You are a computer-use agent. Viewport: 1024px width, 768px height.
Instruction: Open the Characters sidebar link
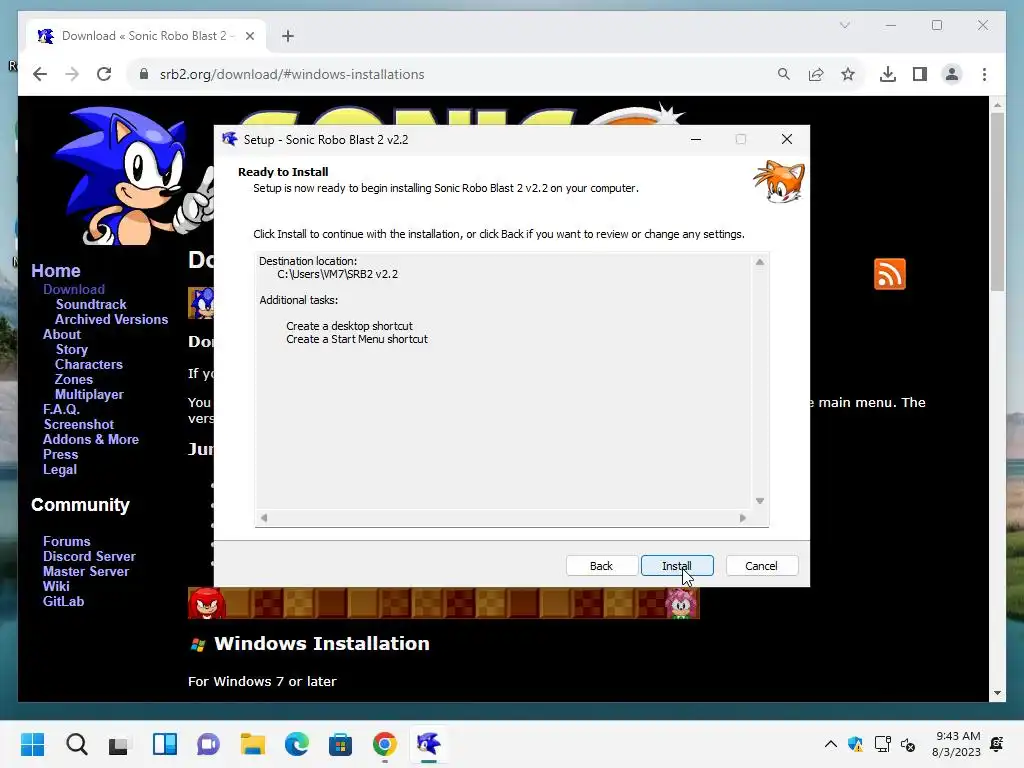click(89, 364)
